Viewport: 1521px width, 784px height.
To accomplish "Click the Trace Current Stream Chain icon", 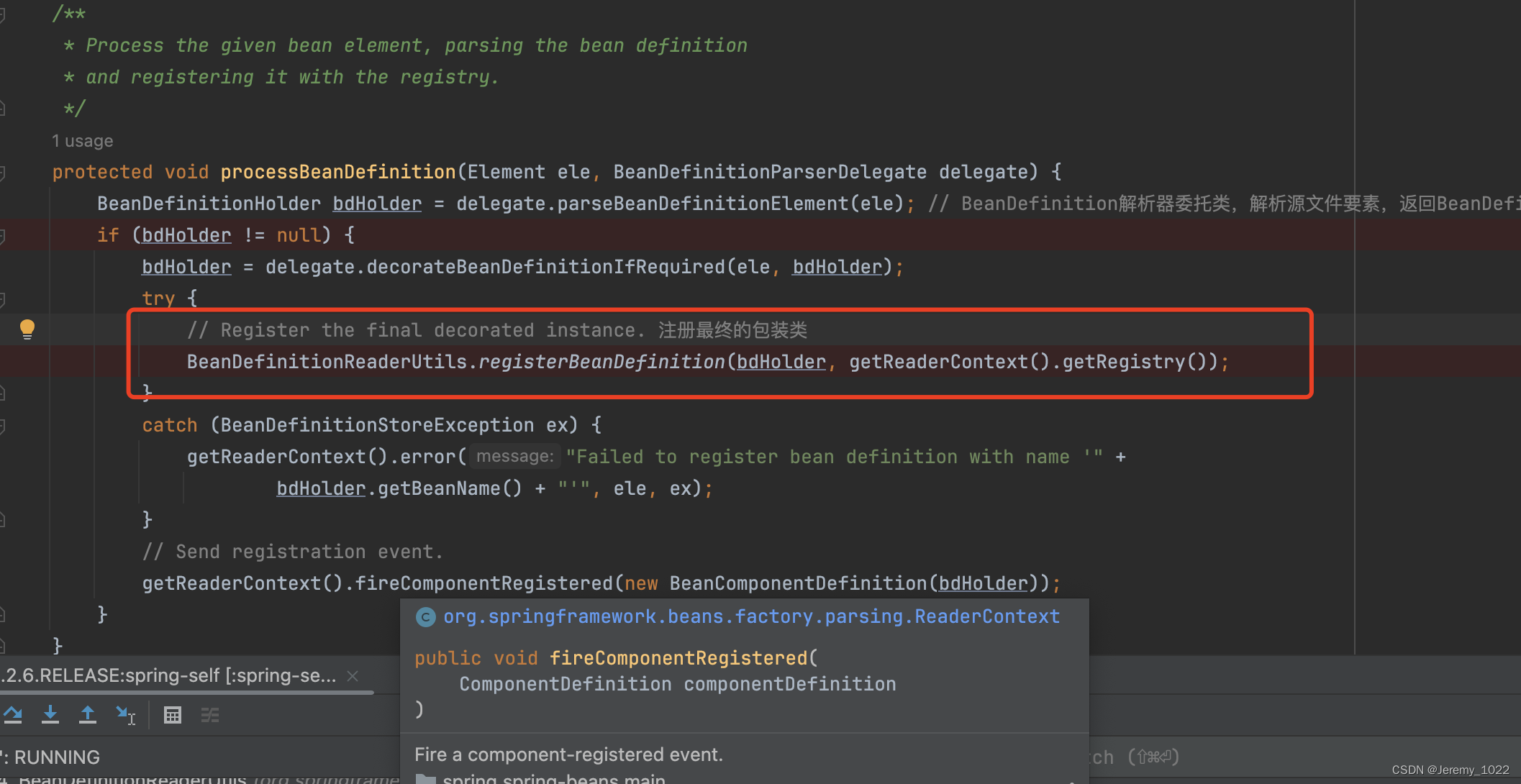I will pos(210,715).
